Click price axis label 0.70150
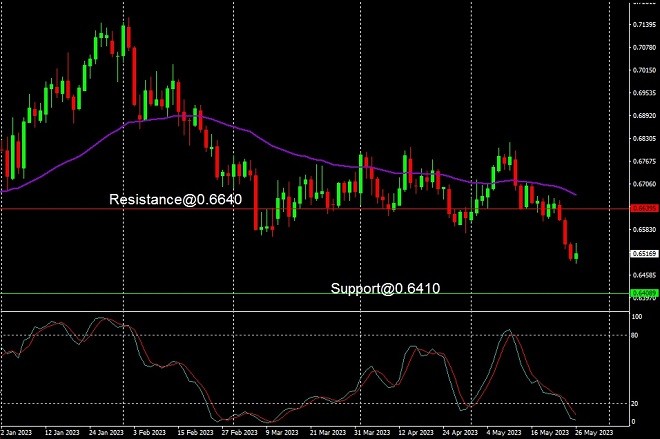 (x=644, y=70)
